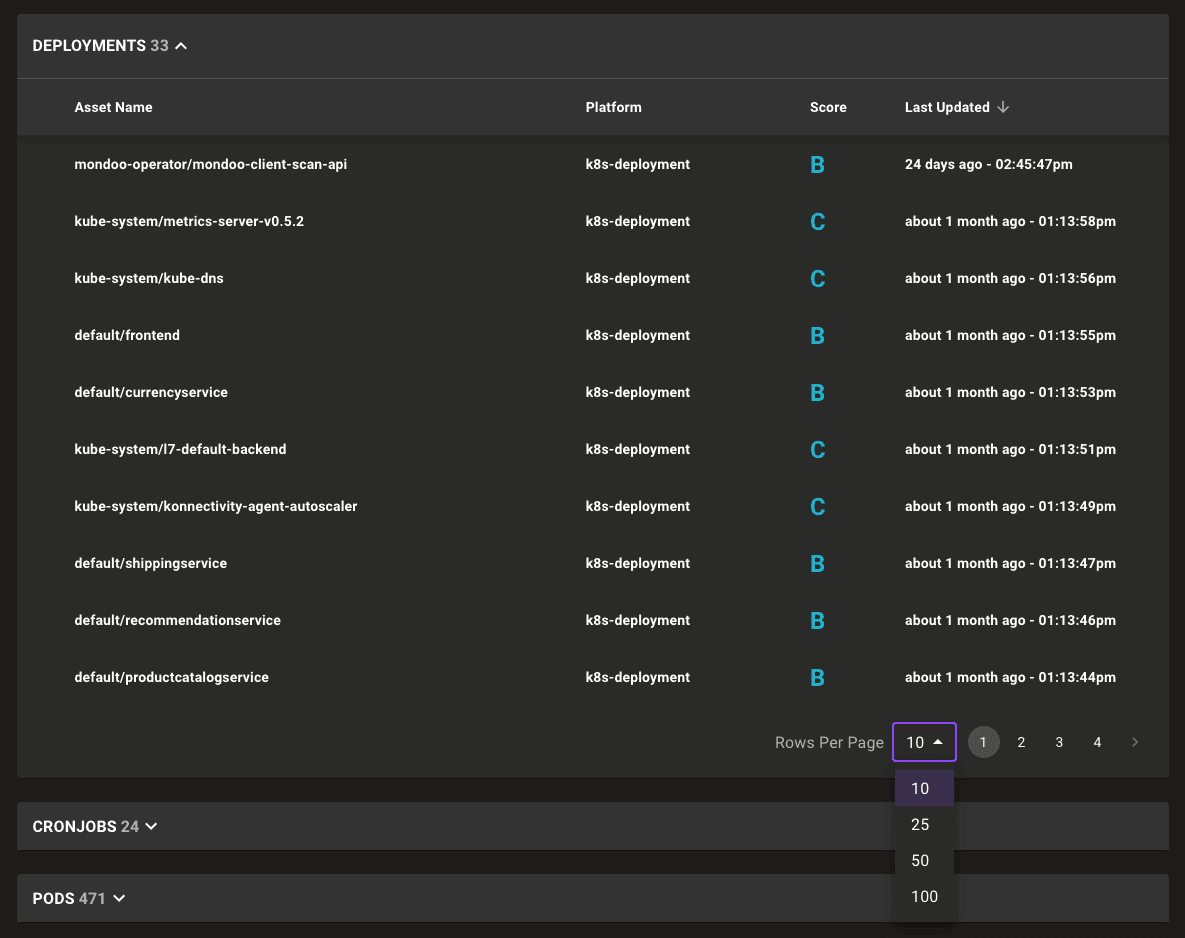
Task: Click the B score badge for default/currencyservice
Action: [x=817, y=392]
